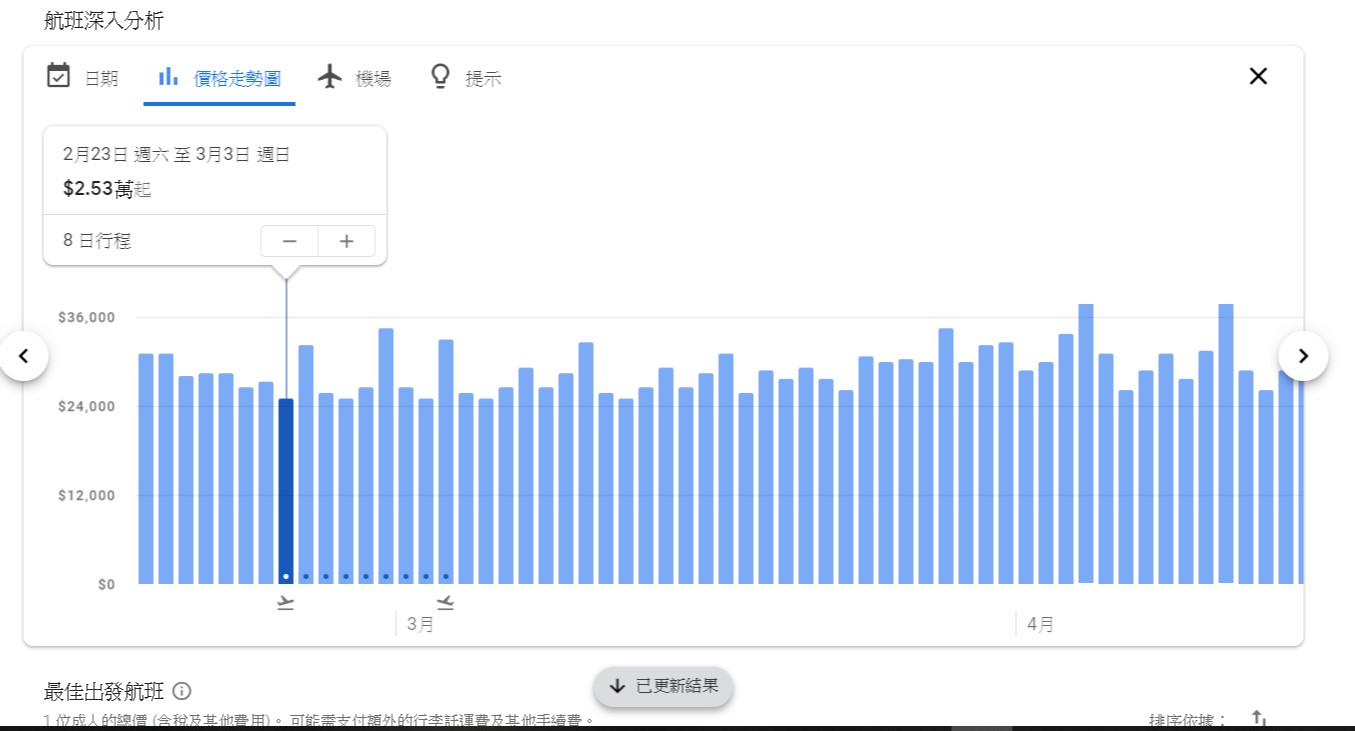Image resolution: width=1355 pixels, height=731 pixels.
Task: Increase trip length with plus button
Action: (x=347, y=241)
